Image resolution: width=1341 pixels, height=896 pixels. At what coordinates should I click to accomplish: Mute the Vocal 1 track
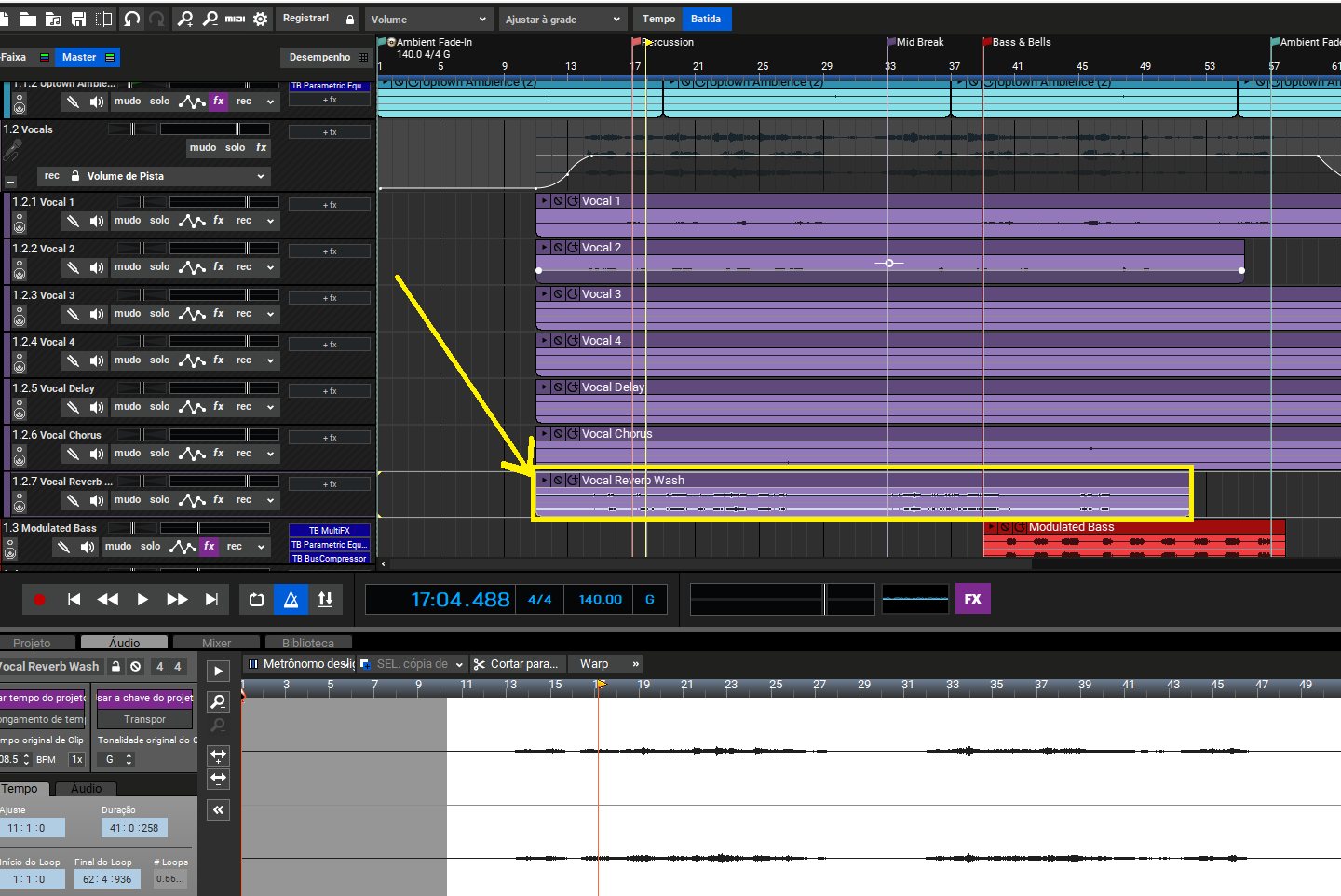pos(128,221)
